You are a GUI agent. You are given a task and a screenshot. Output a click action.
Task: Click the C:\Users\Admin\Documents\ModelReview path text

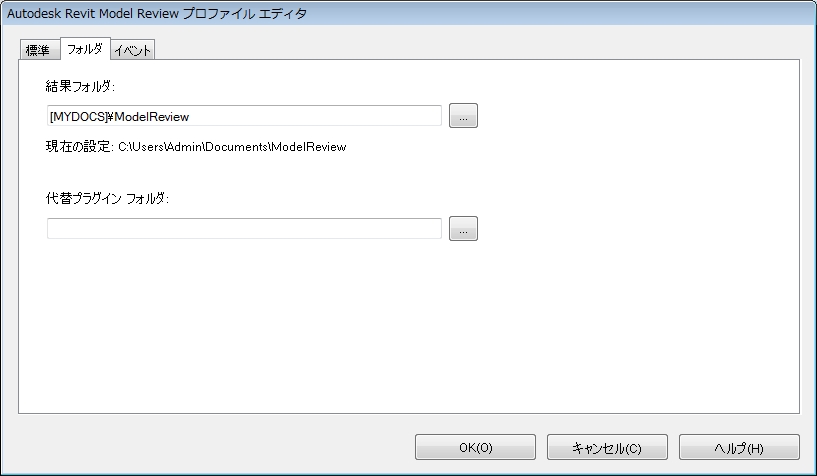[x=232, y=147]
